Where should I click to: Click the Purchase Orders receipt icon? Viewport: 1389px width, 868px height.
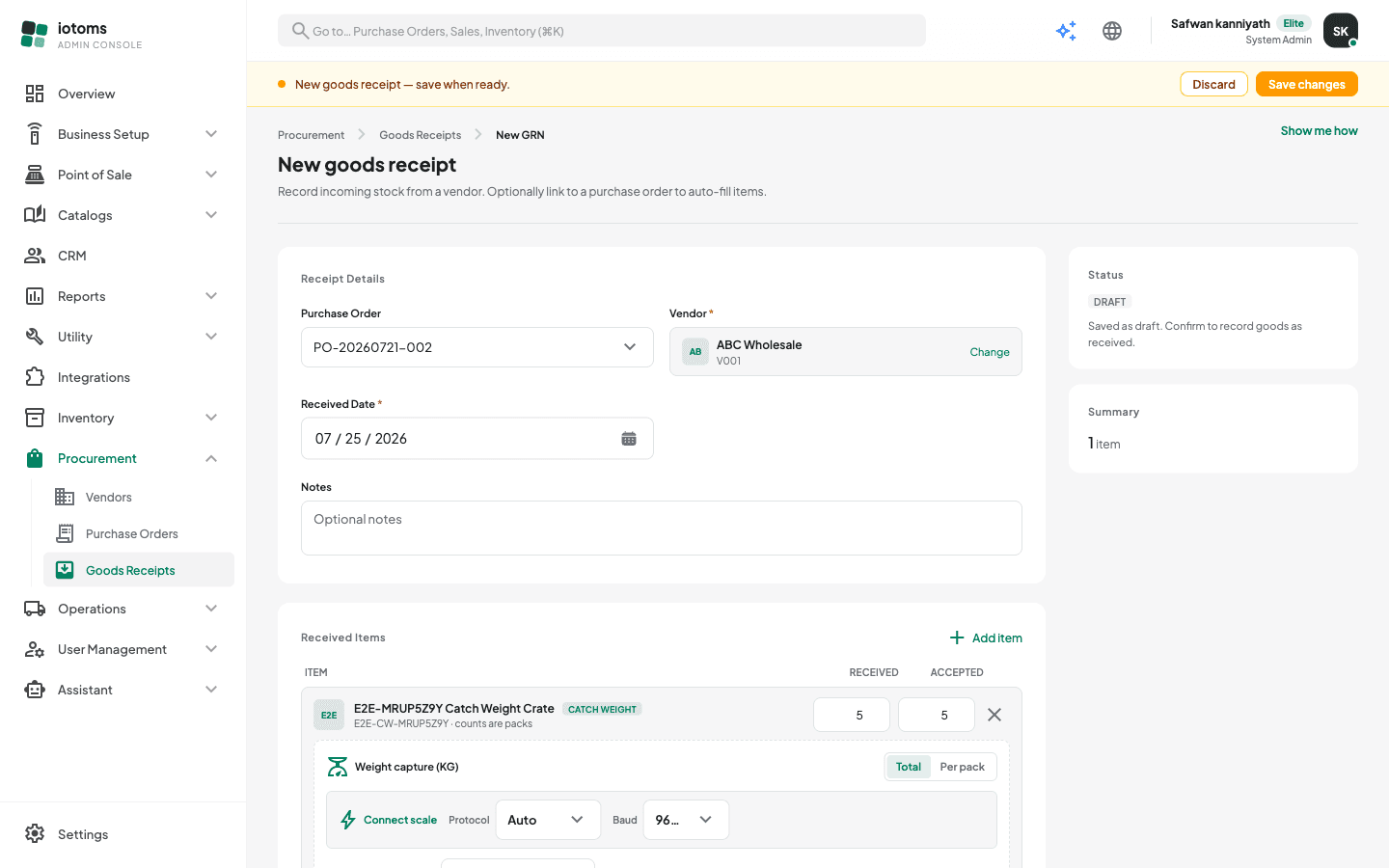click(x=65, y=533)
